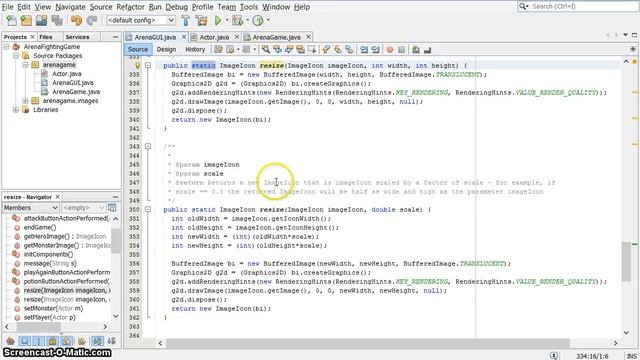This screenshot has height=360, width=640.
Task: Click the New Project toolbar icon
Action: click(26, 20)
